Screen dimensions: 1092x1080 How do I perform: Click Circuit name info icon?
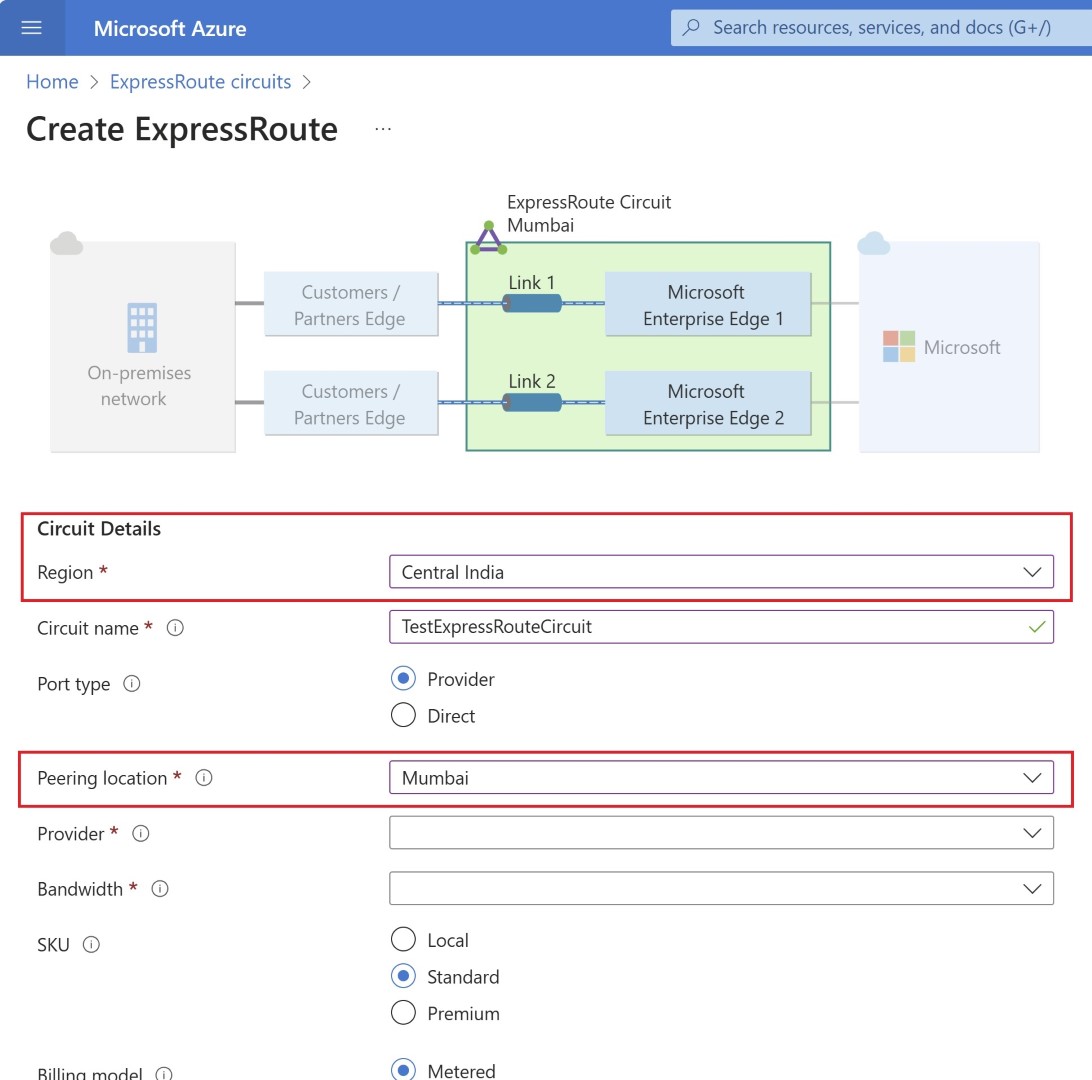tap(175, 628)
